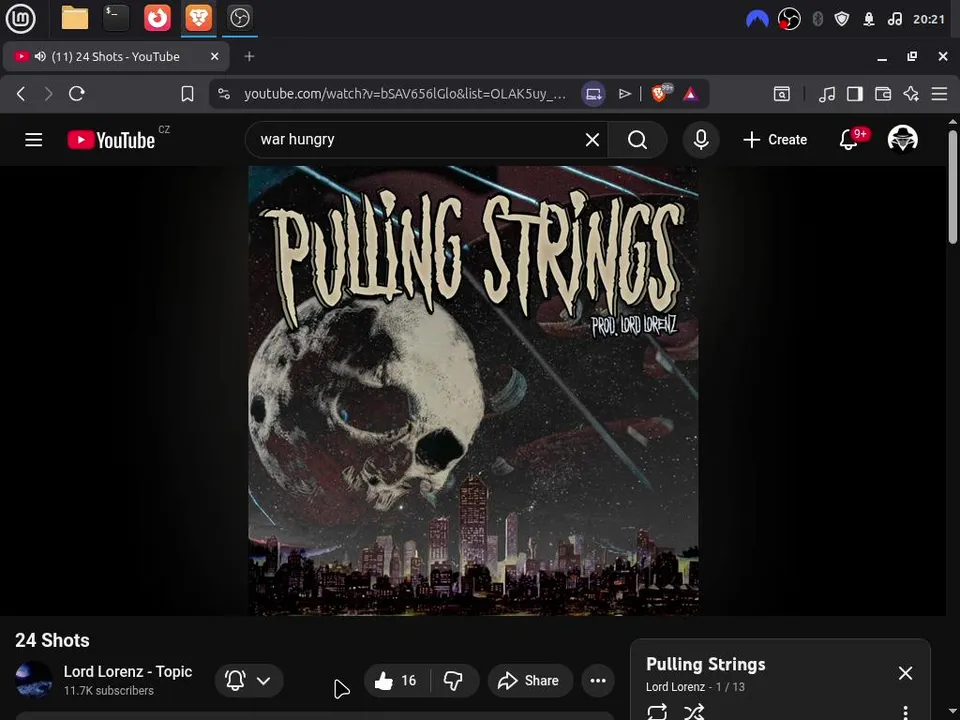Select the 24 Shots - YouTube tab

[116, 56]
